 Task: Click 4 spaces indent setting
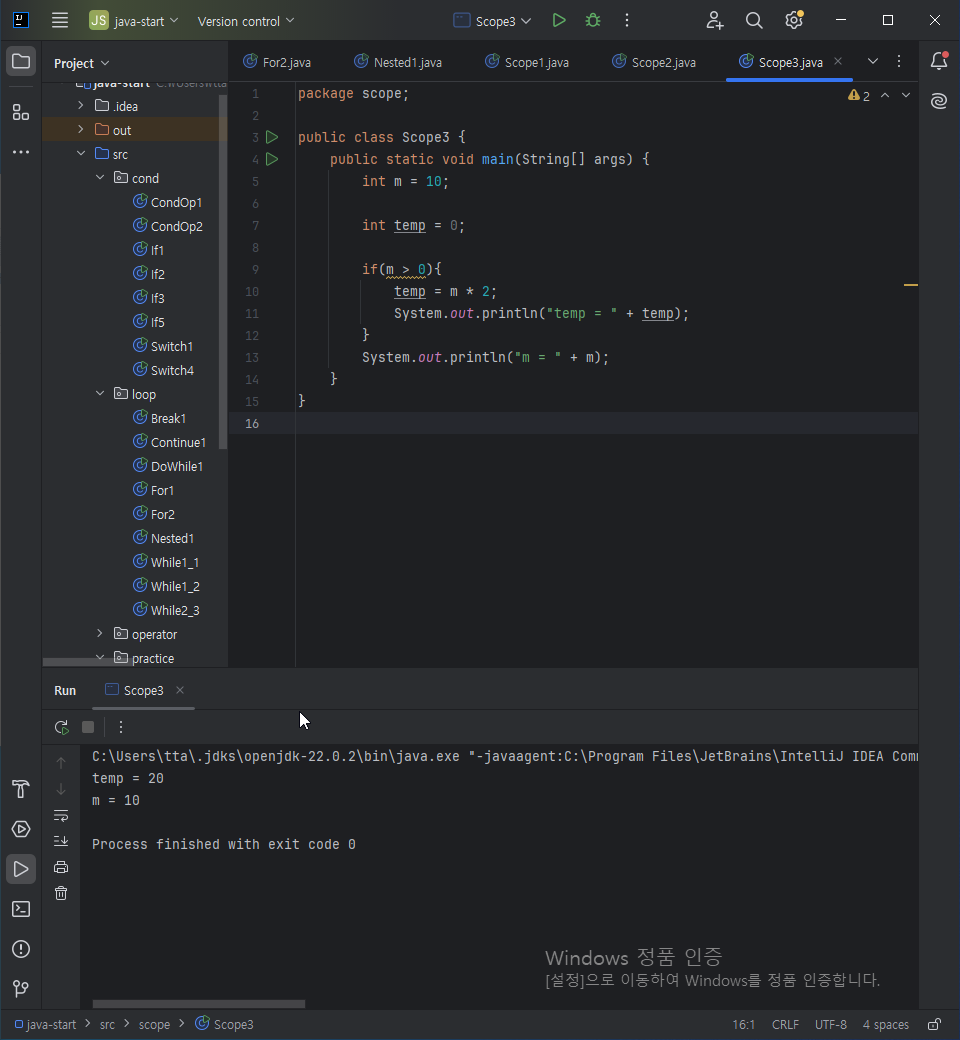(x=886, y=1024)
